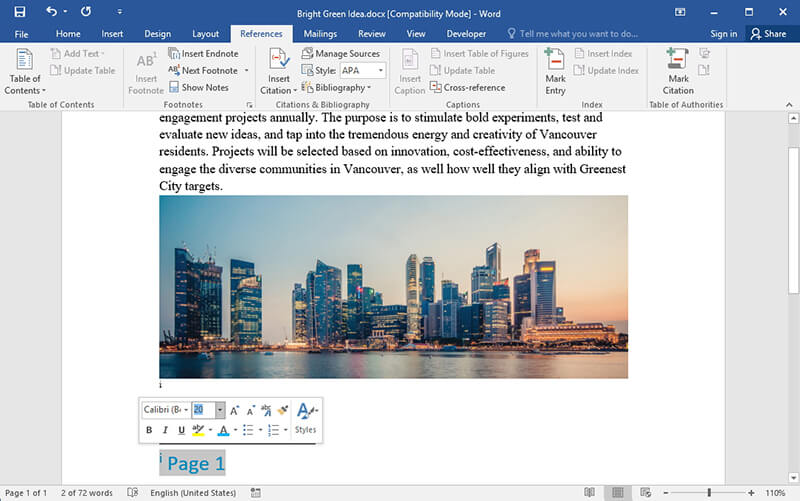Apply the yellow text highlight color
The height and width of the screenshot is (501, 800).
point(198,430)
